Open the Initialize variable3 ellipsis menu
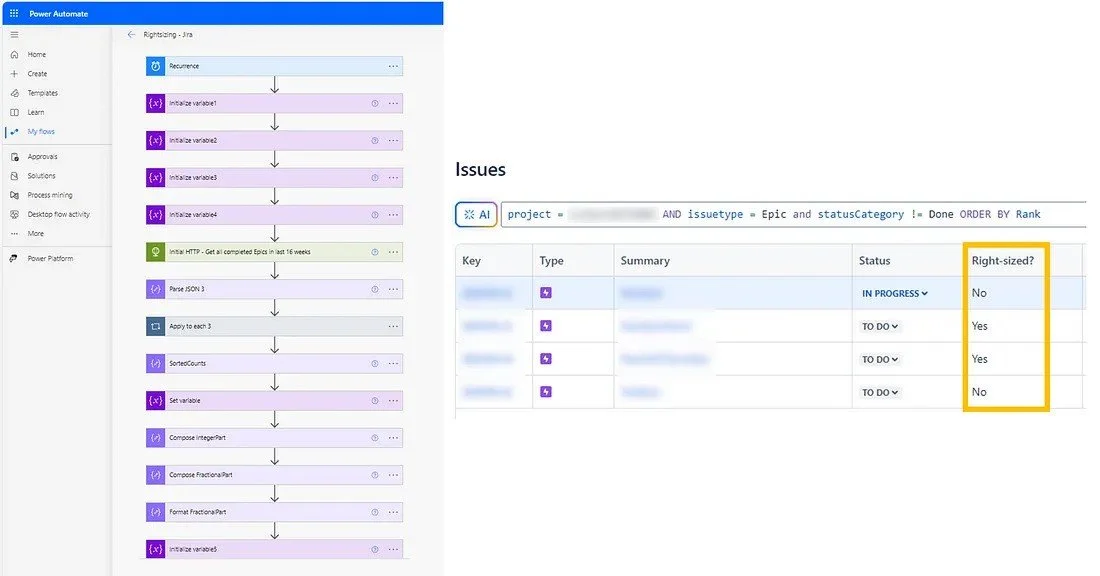The image size is (1100, 576). click(x=394, y=178)
